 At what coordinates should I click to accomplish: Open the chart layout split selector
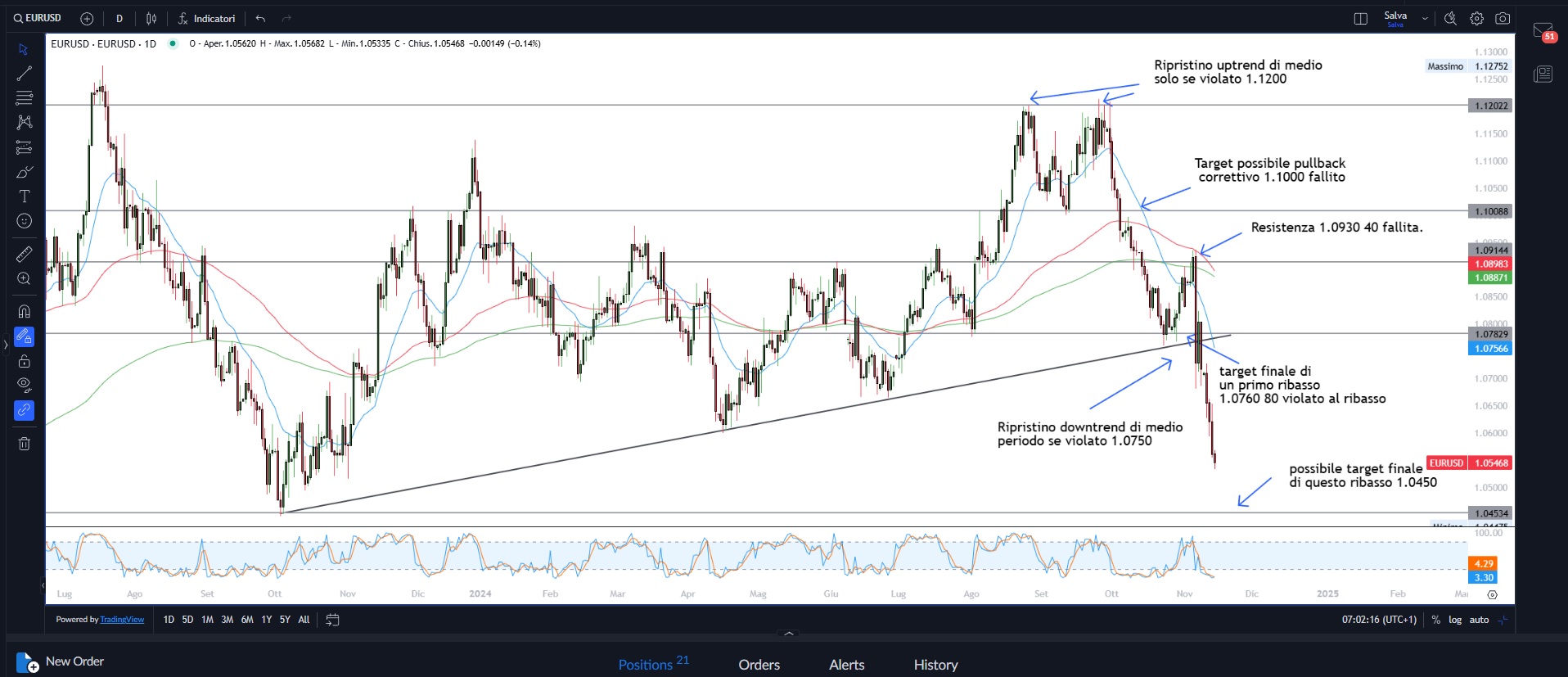pos(1361,18)
